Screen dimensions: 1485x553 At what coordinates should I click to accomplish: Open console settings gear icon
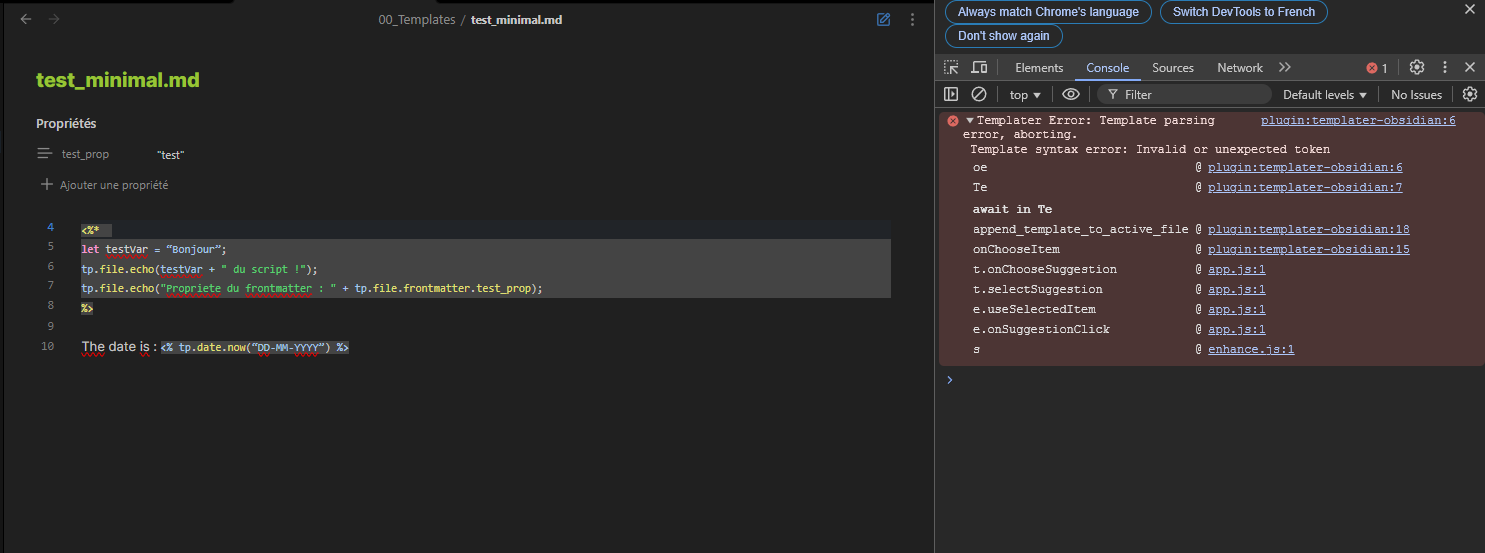(1470, 94)
